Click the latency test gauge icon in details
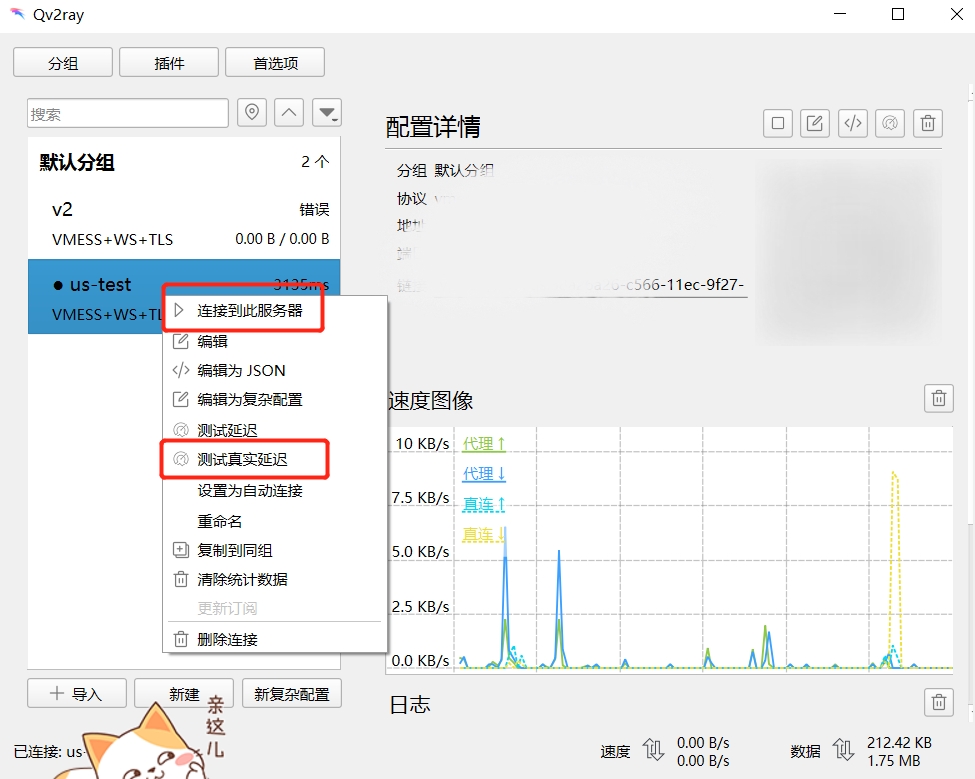This screenshot has width=975, height=779. (889, 123)
